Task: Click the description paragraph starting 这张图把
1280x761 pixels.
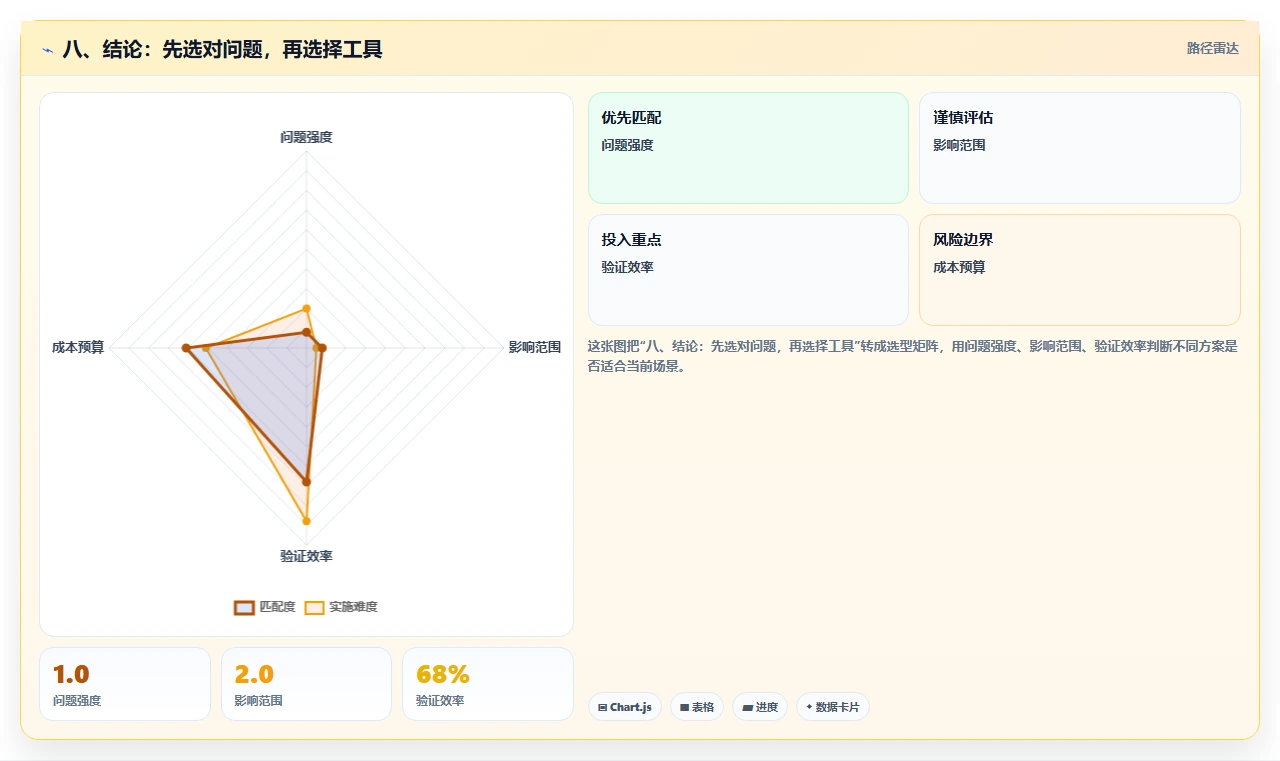Action: pos(913,356)
